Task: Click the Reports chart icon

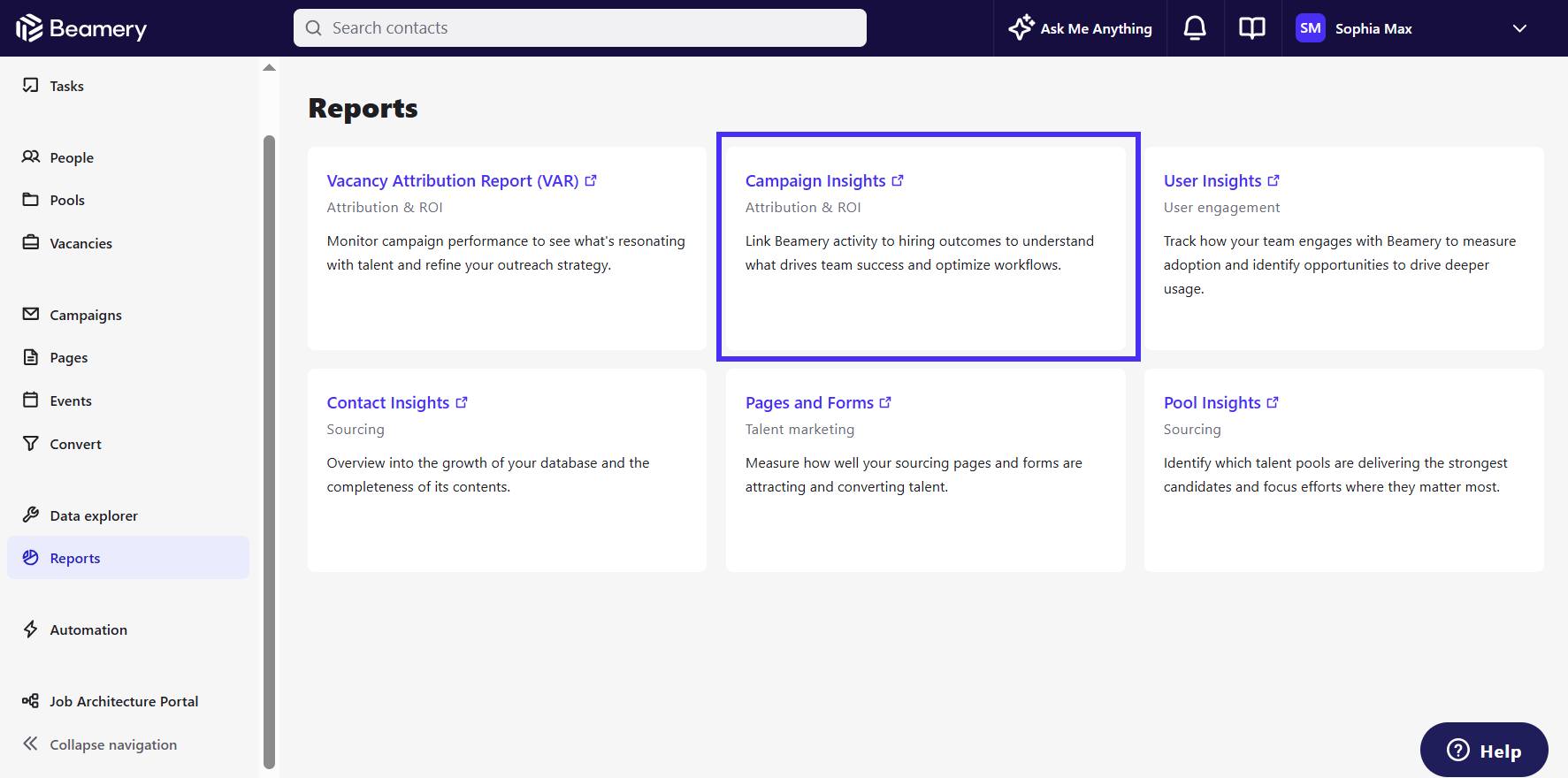Action: click(x=31, y=557)
